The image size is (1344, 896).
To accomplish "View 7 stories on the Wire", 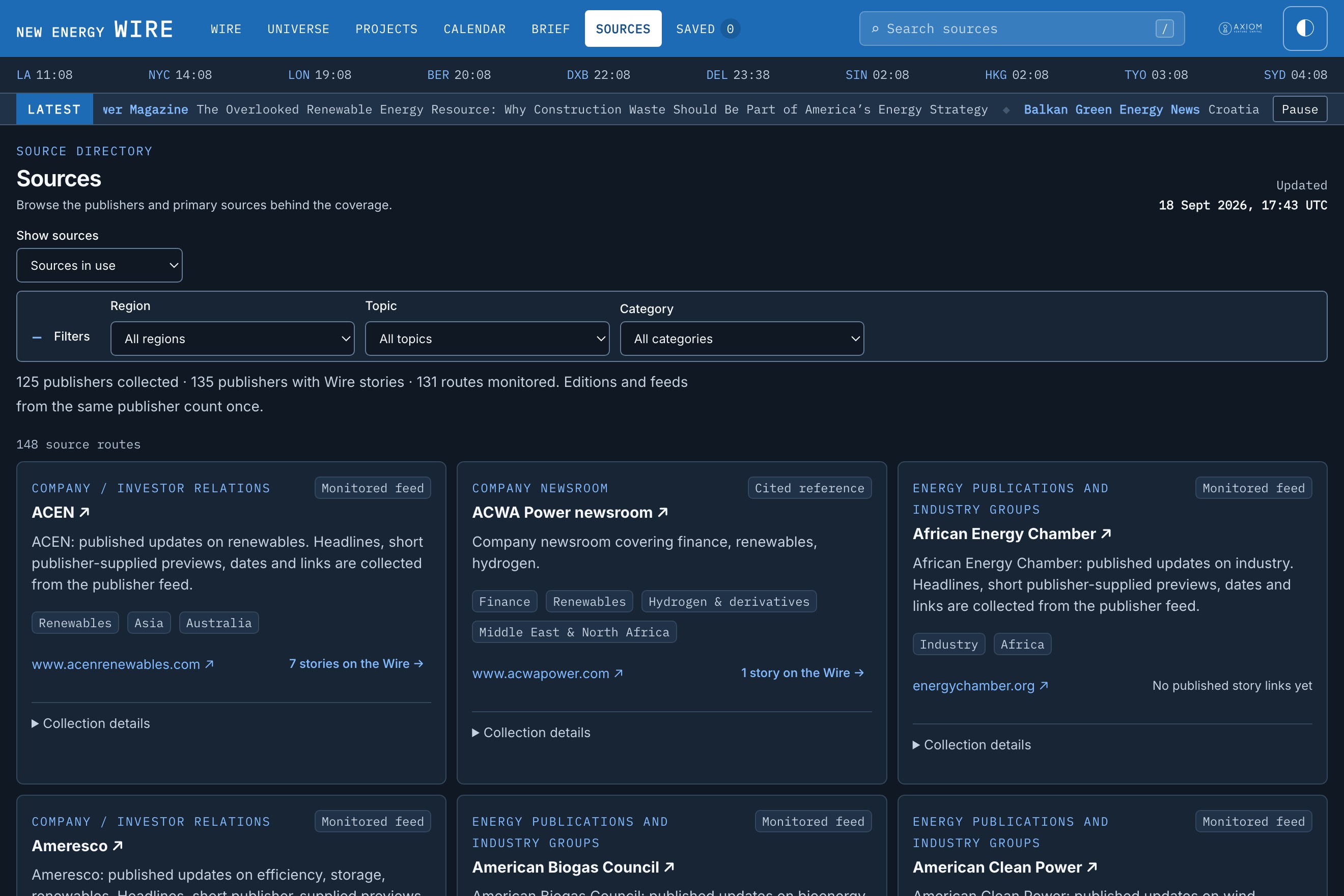I will pyautogui.click(x=356, y=663).
